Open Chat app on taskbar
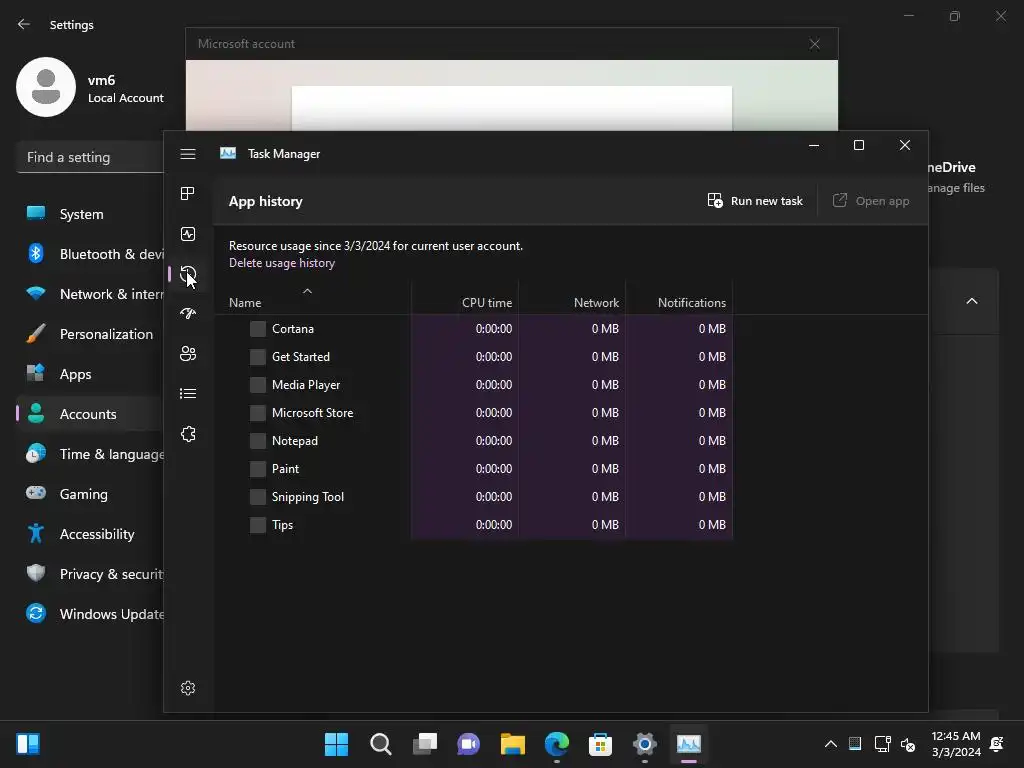This screenshot has height=768, width=1024. pyautogui.click(x=468, y=744)
